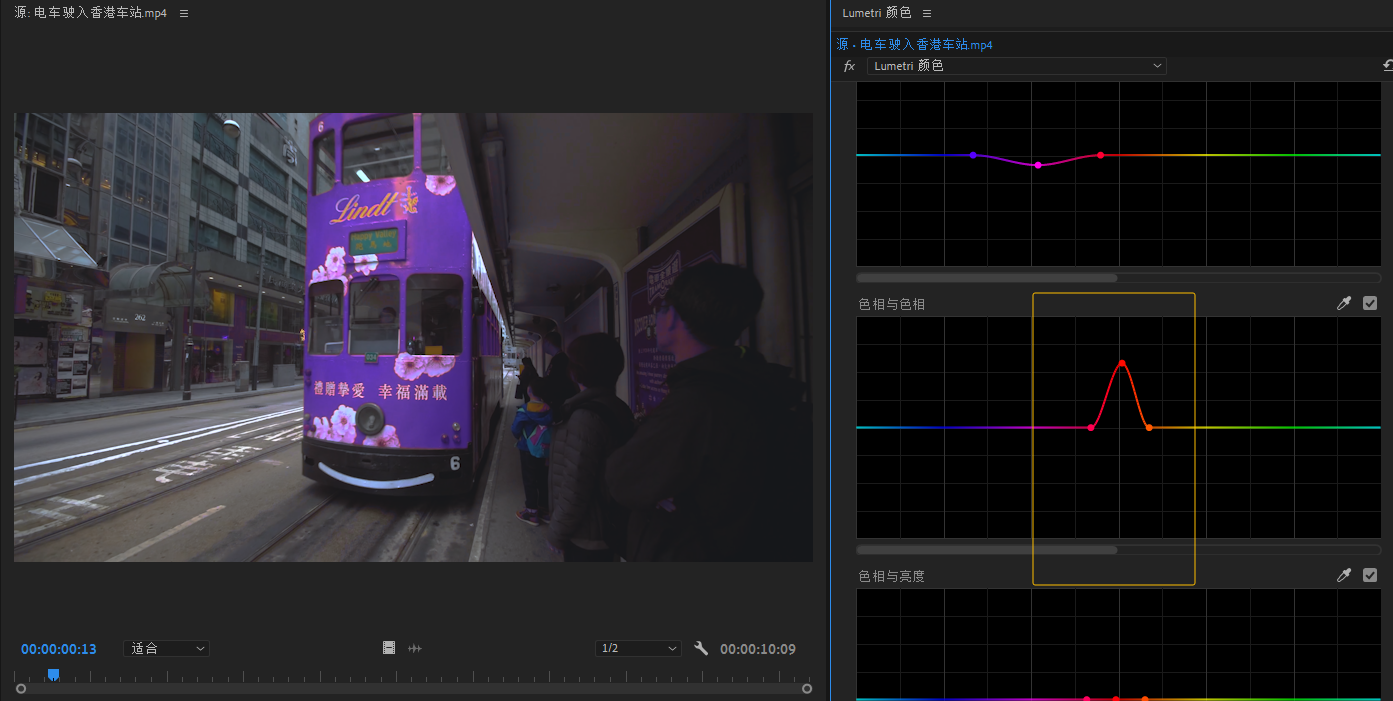This screenshot has width=1393, height=701.
Task: Select the magenta dip point on top curve
Action: 1038,165
